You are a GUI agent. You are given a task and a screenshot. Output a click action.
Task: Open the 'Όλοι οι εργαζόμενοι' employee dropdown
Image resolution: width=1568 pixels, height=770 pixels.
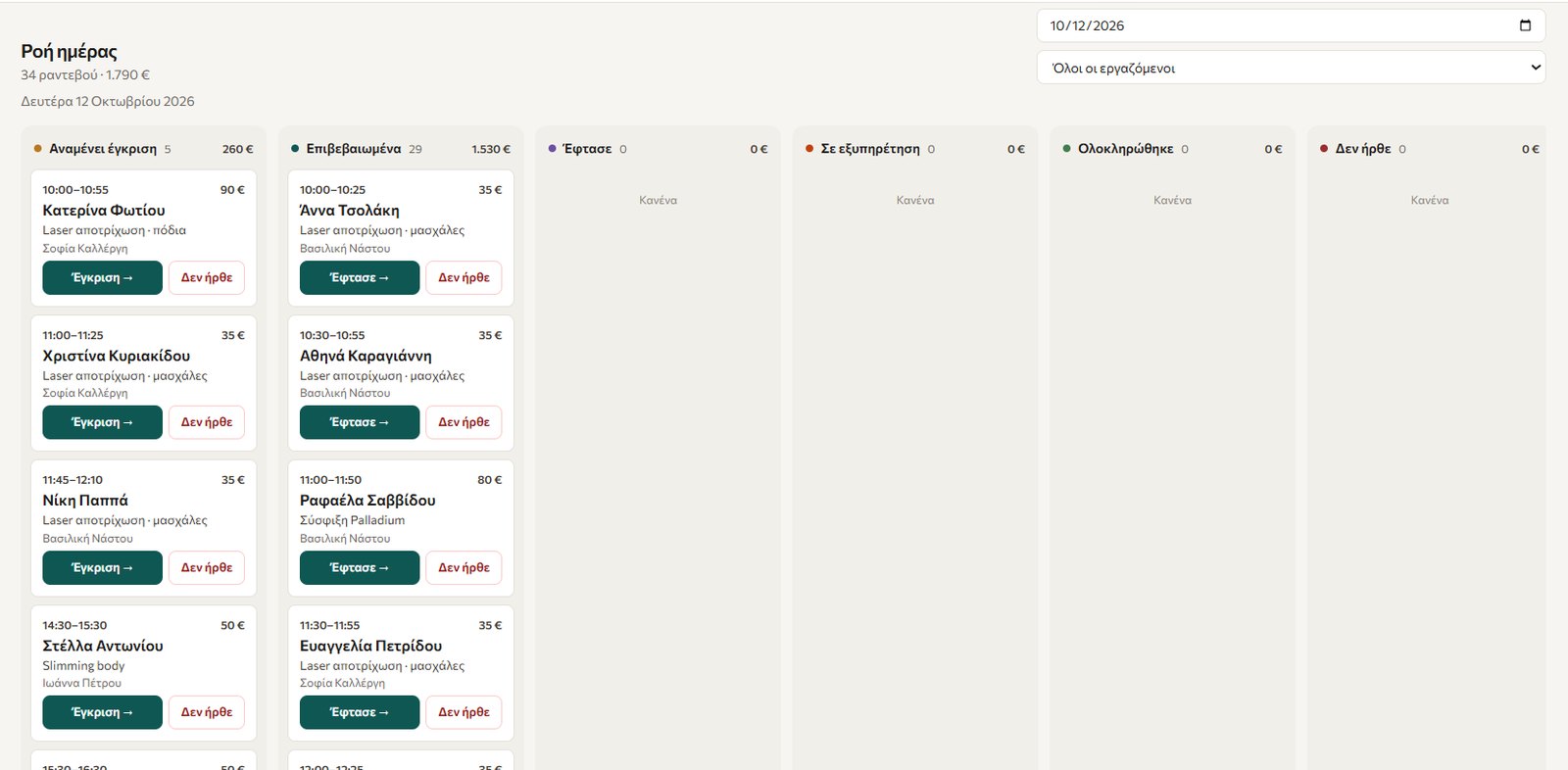(1291, 68)
